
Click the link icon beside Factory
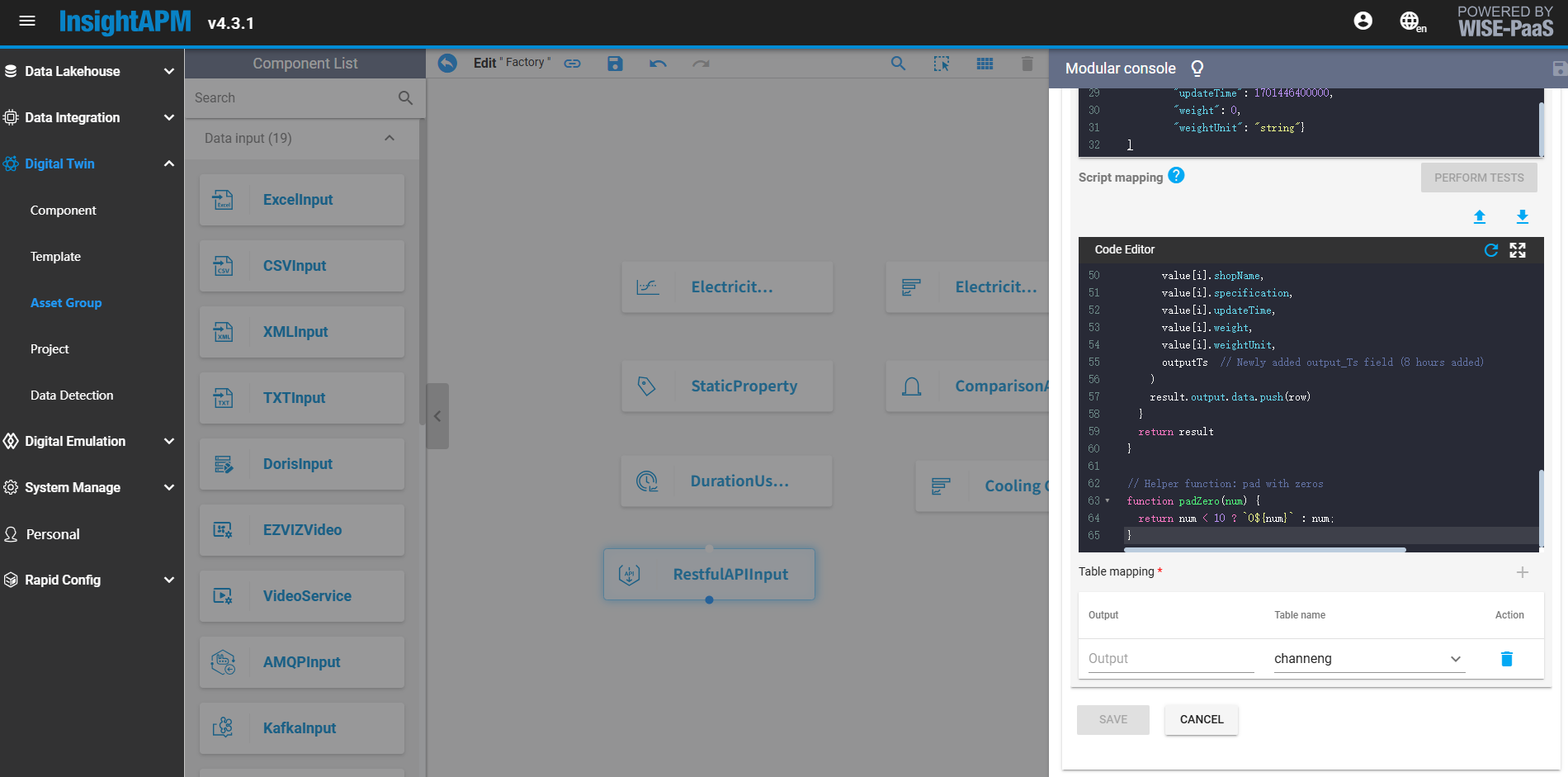point(572,64)
